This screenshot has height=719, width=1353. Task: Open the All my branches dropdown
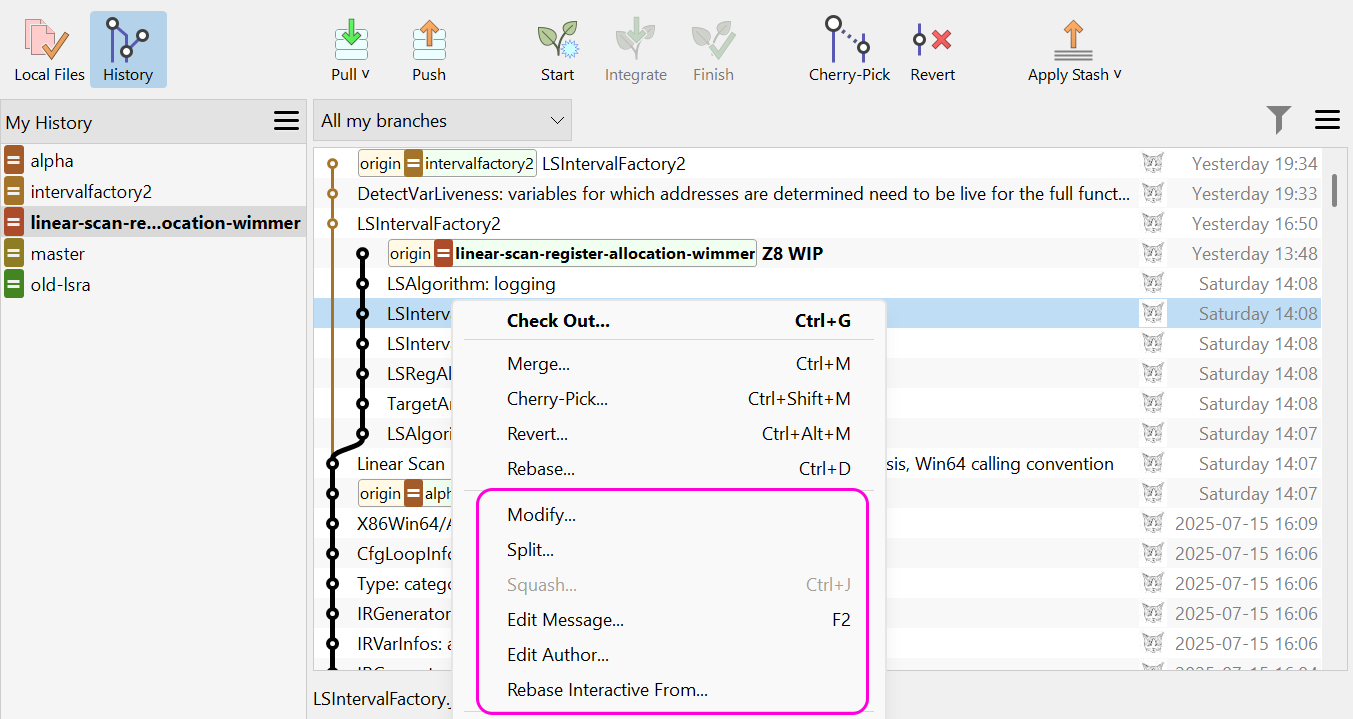coord(442,119)
